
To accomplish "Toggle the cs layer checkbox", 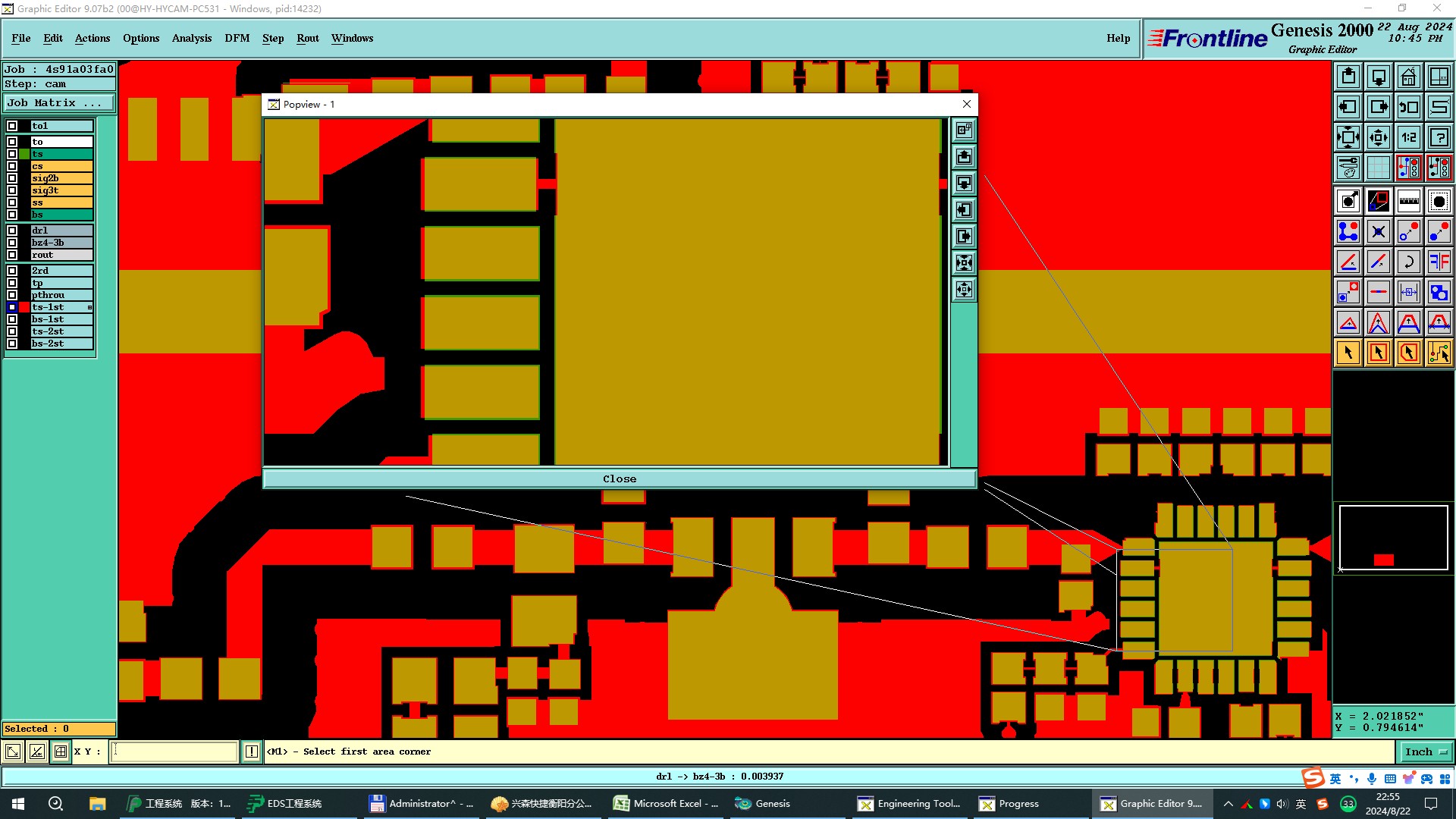I will coord(12,166).
